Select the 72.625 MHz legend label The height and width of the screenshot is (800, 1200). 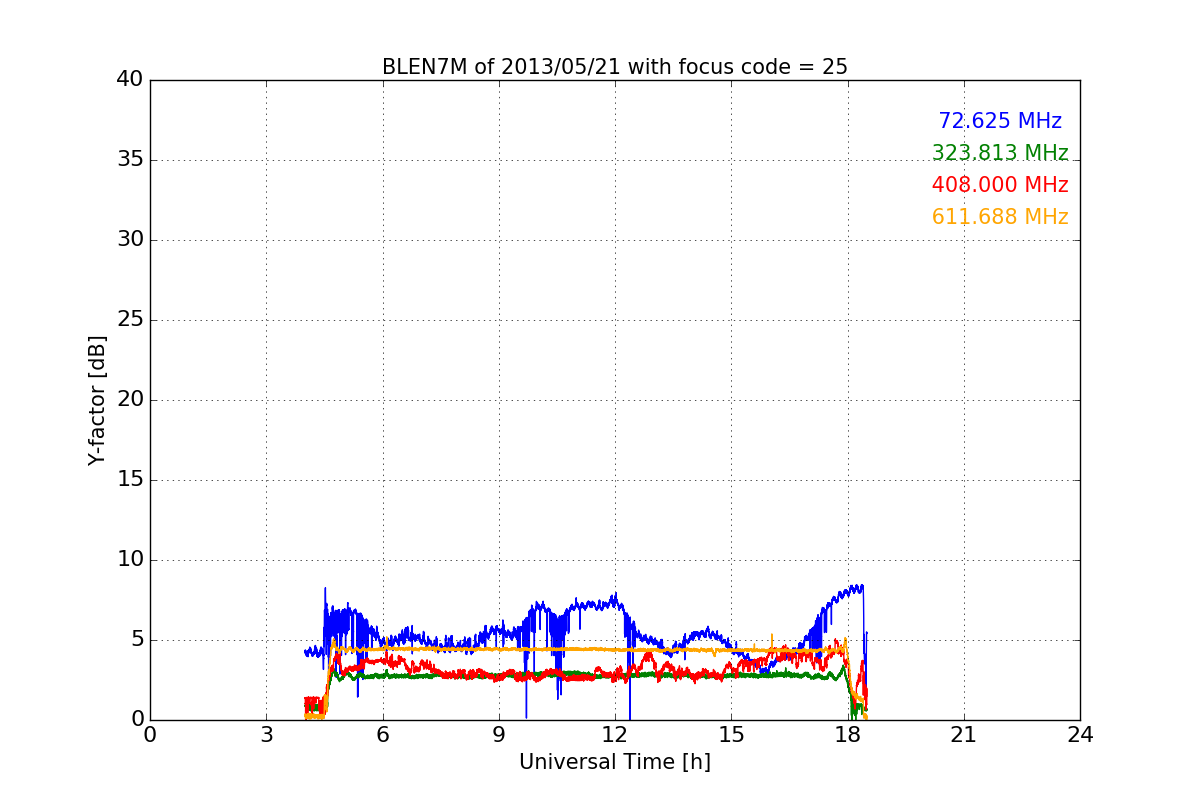click(1000, 121)
